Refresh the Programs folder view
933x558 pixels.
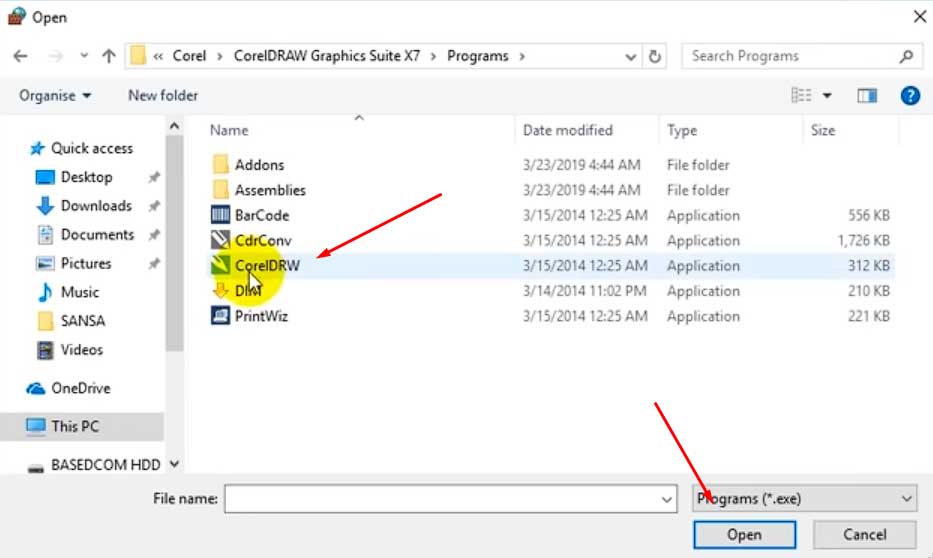655,57
